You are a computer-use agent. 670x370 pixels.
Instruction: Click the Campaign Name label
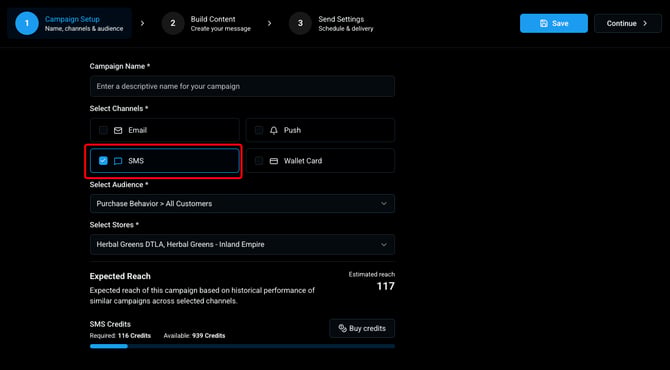coord(120,66)
